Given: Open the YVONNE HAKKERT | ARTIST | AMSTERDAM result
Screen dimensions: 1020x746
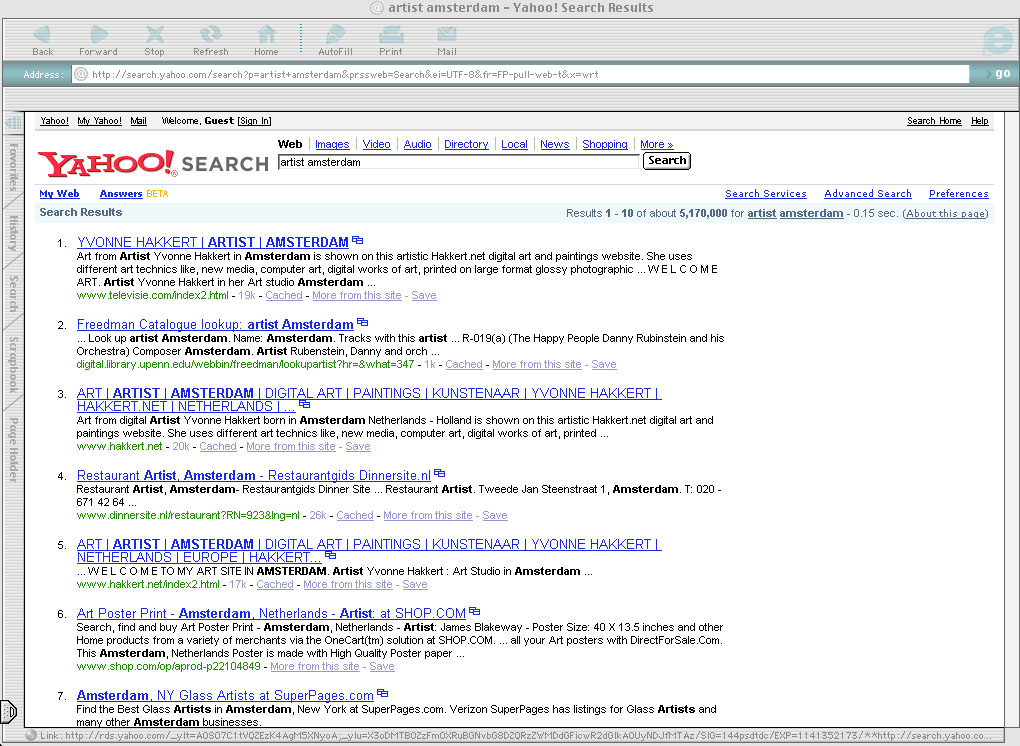Looking at the screenshot, I should point(213,242).
